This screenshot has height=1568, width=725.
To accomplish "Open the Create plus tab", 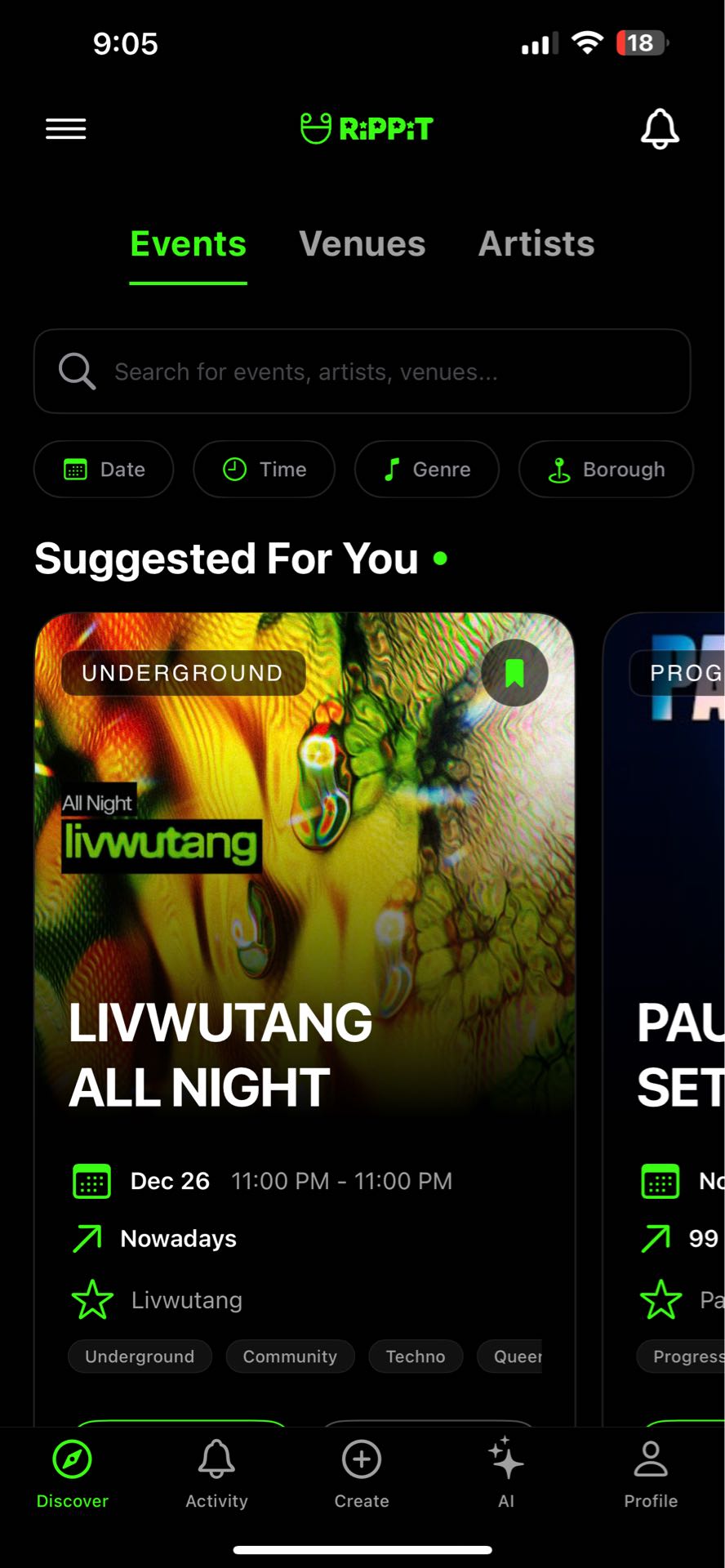I will click(x=362, y=1475).
